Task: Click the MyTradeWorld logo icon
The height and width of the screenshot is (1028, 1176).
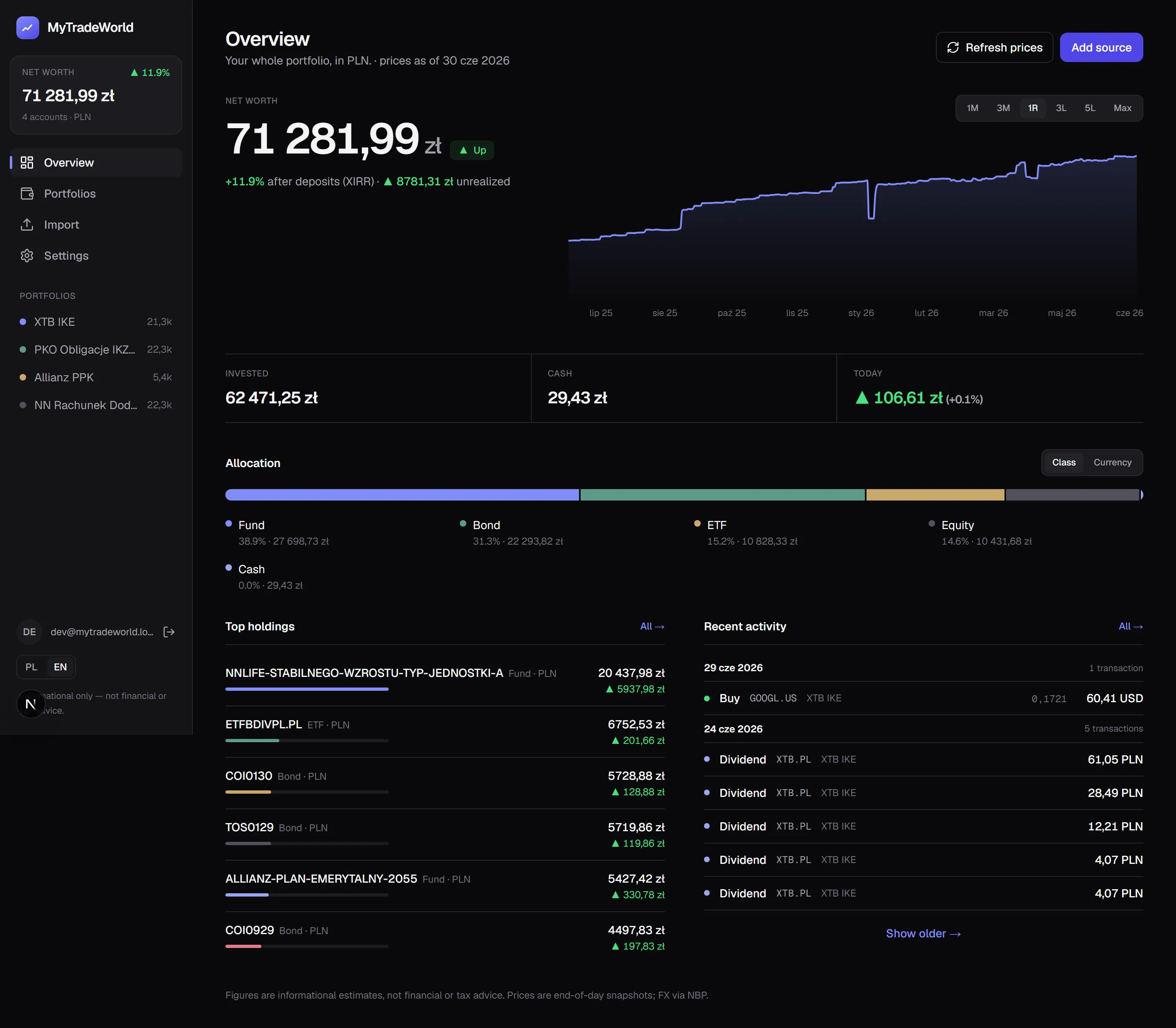Action: tap(27, 27)
